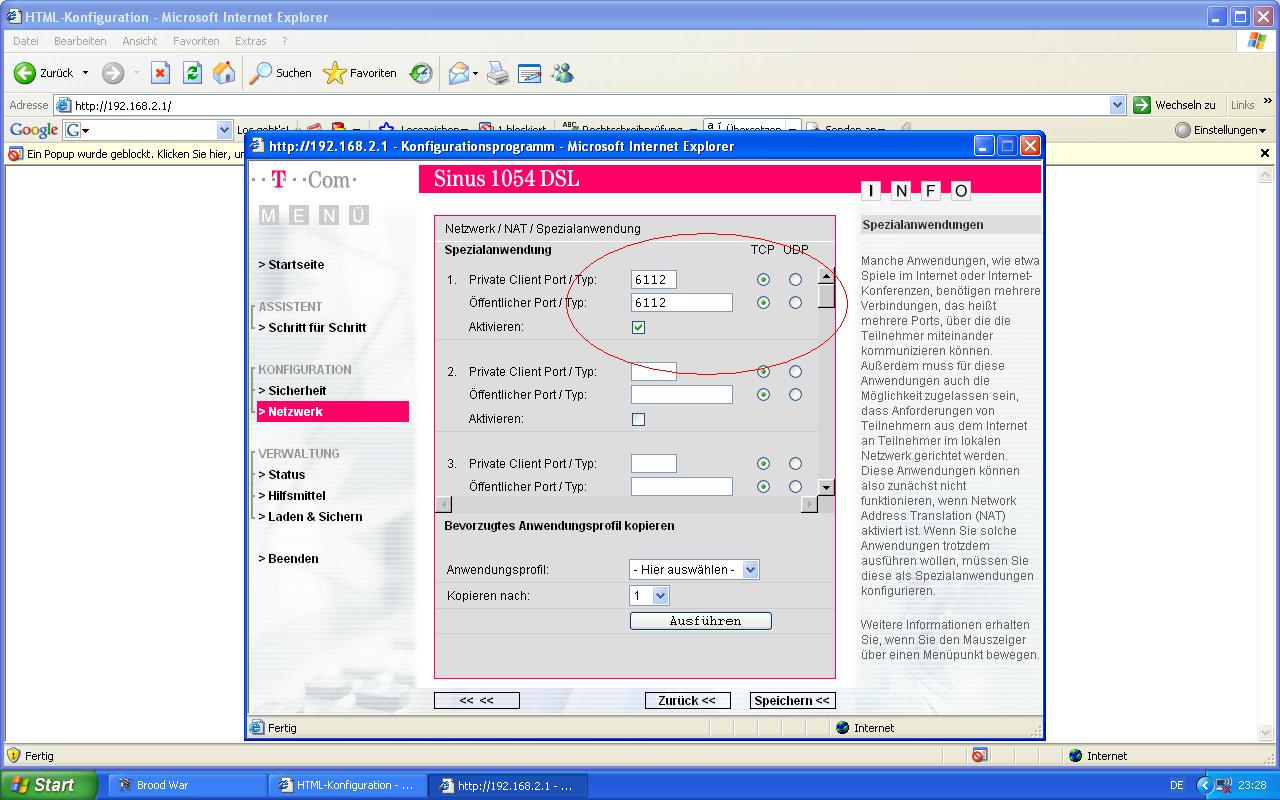
Task: Click the port list scroll-down arrow
Action: tap(826, 487)
